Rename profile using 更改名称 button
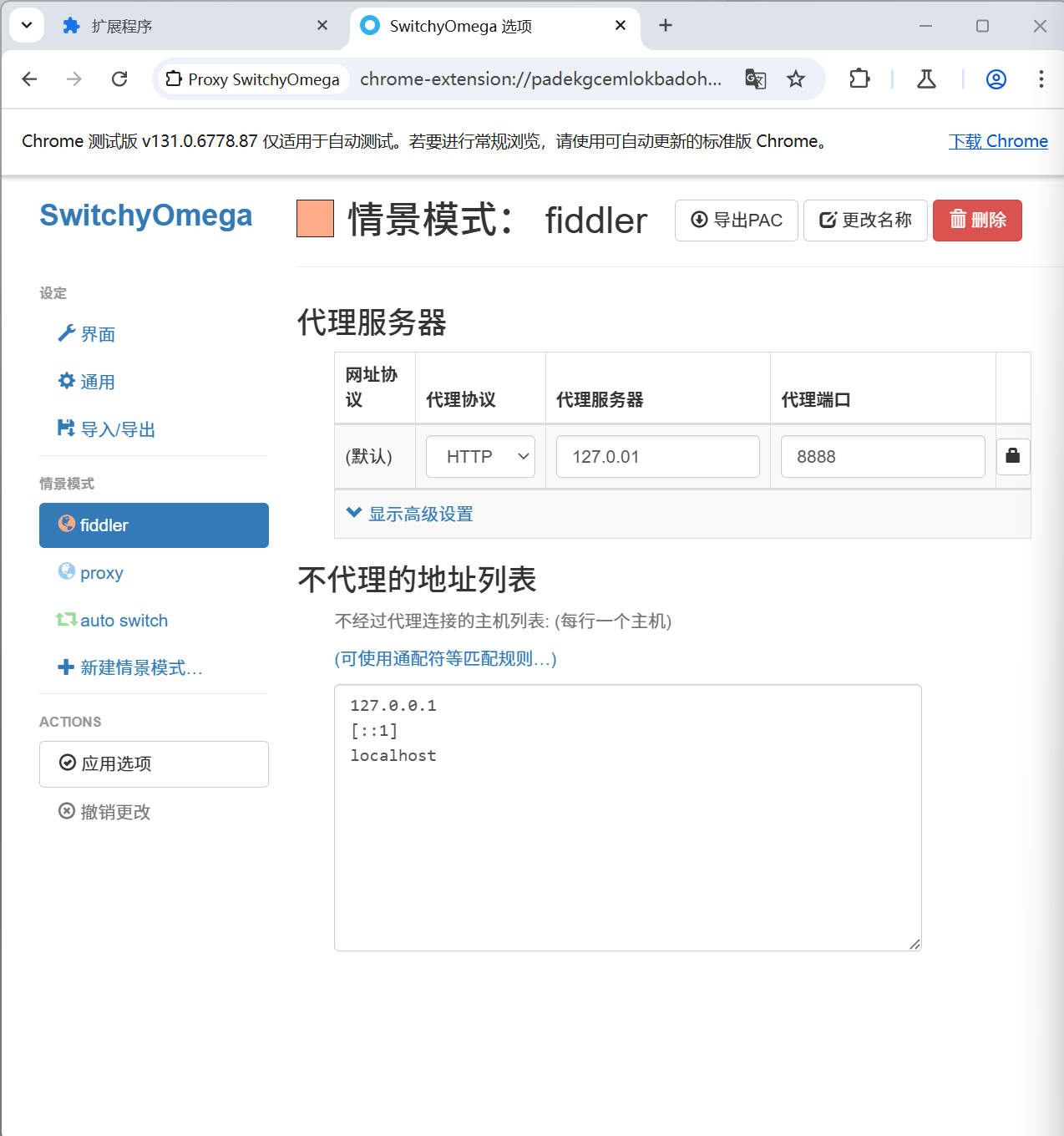 point(865,221)
